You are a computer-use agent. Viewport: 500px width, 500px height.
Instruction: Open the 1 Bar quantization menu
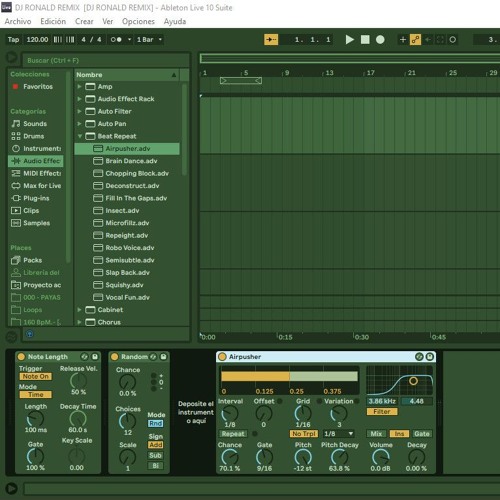tap(149, 40)
